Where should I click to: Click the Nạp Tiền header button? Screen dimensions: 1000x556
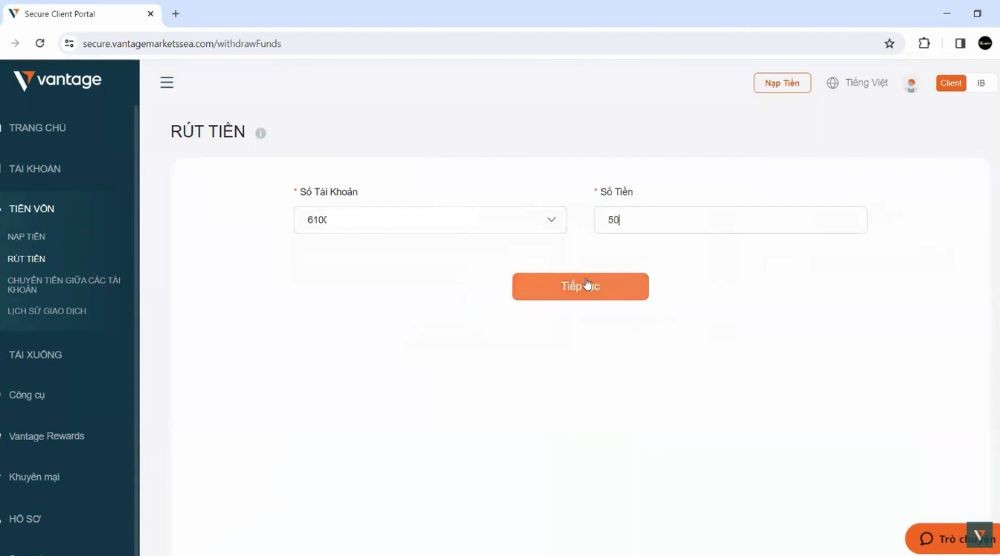coord(782,83)
